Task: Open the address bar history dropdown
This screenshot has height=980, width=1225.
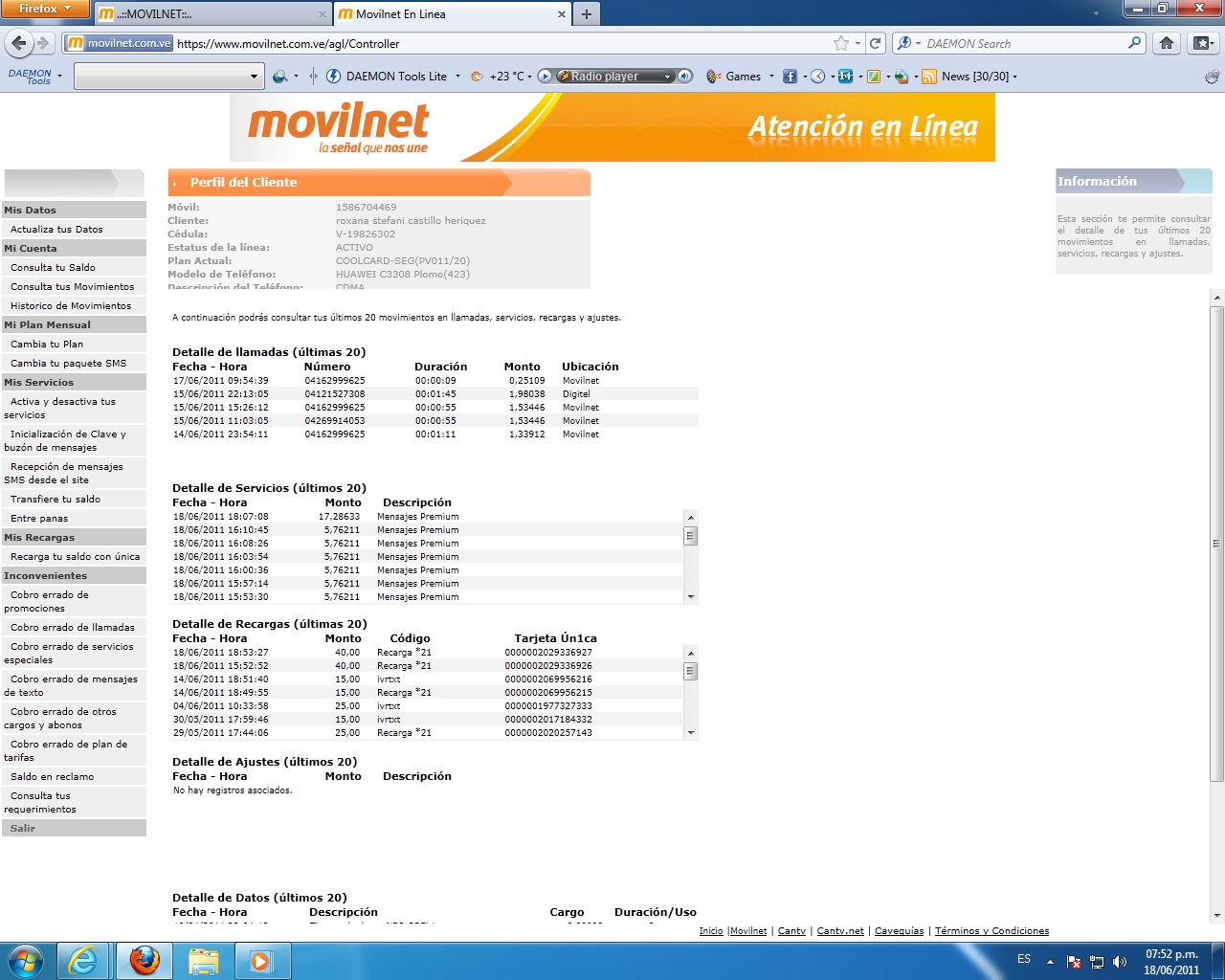Action: pos(857,43)
